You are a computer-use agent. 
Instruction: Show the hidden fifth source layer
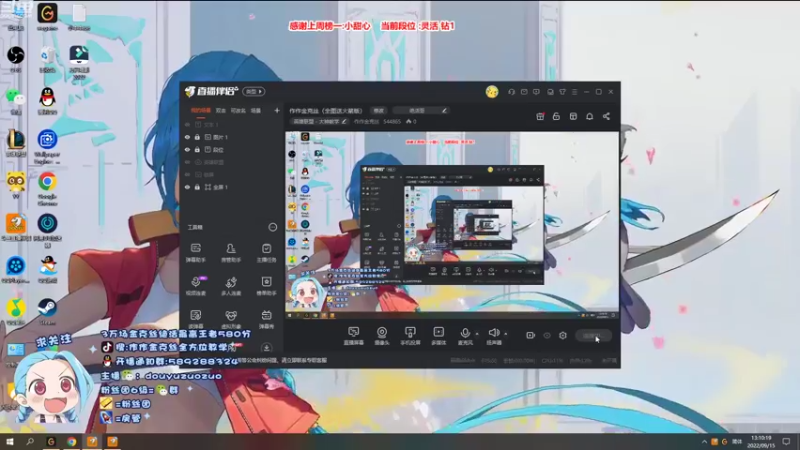[187, 174]
